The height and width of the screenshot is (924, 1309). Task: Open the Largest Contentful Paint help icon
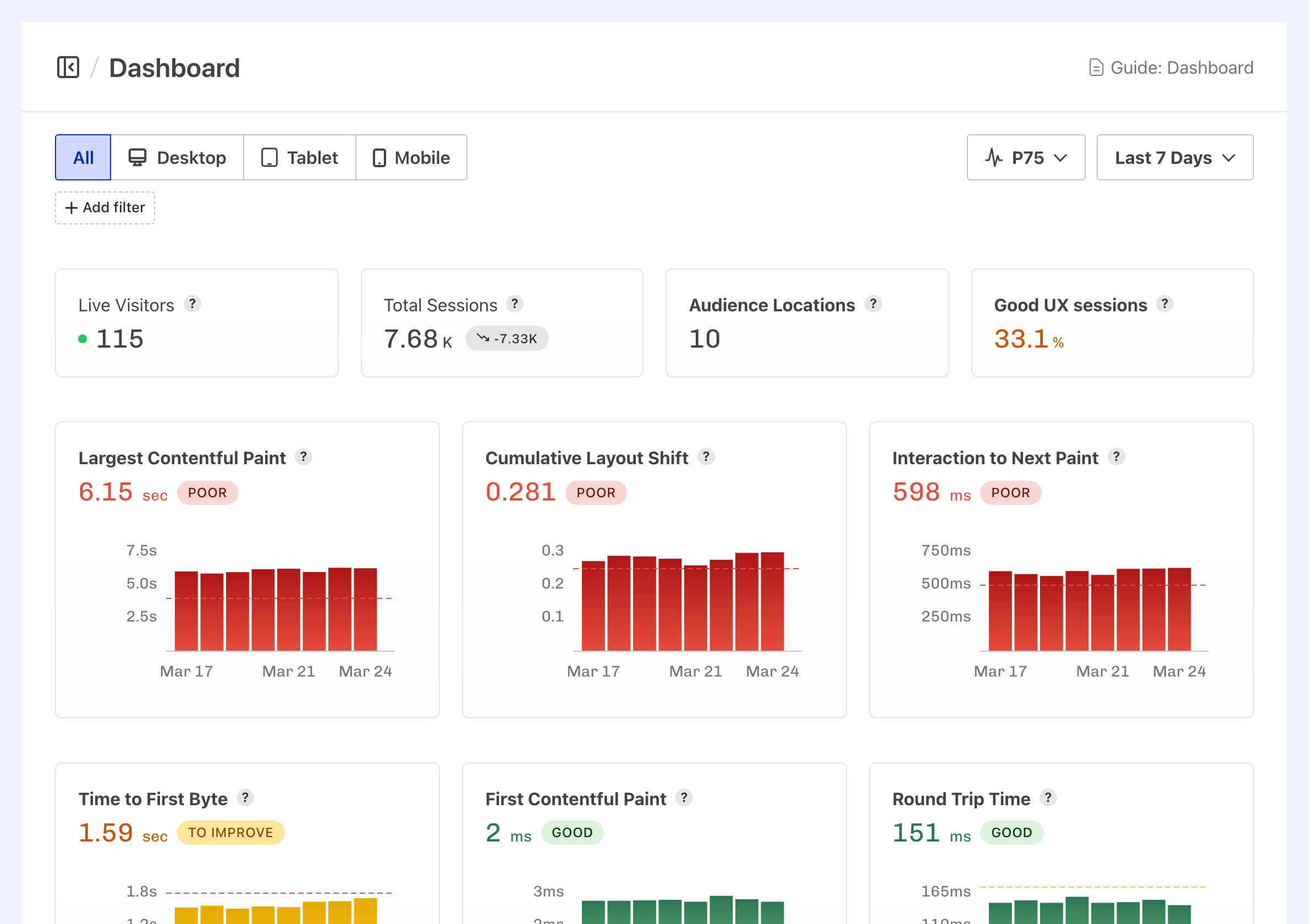coord(304,457)
